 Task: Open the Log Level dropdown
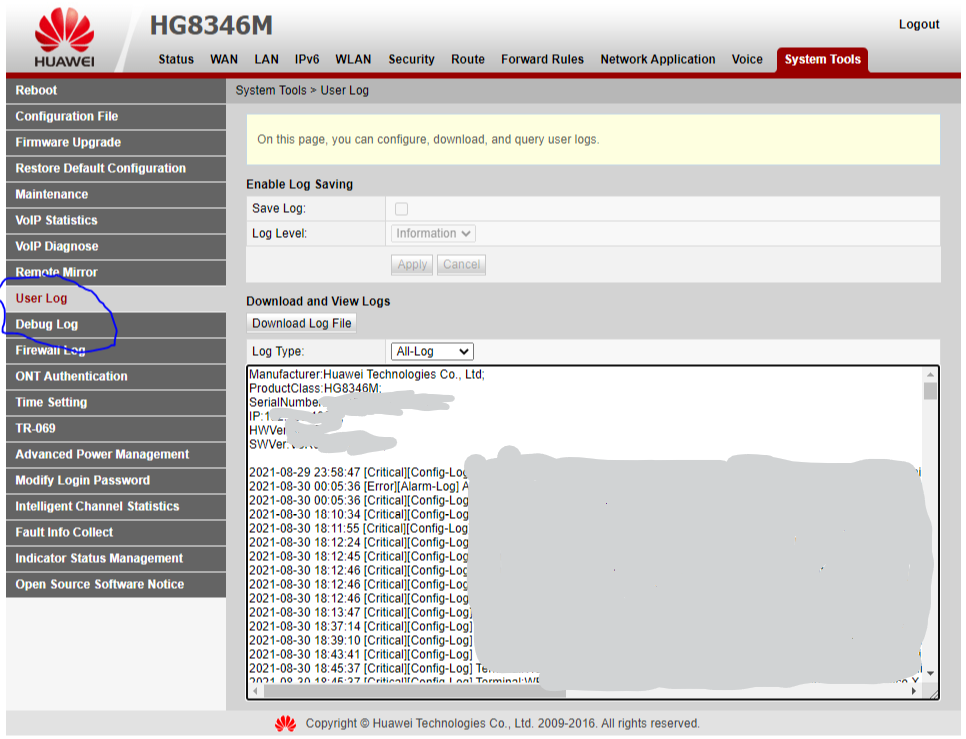(x=433, y=233)
